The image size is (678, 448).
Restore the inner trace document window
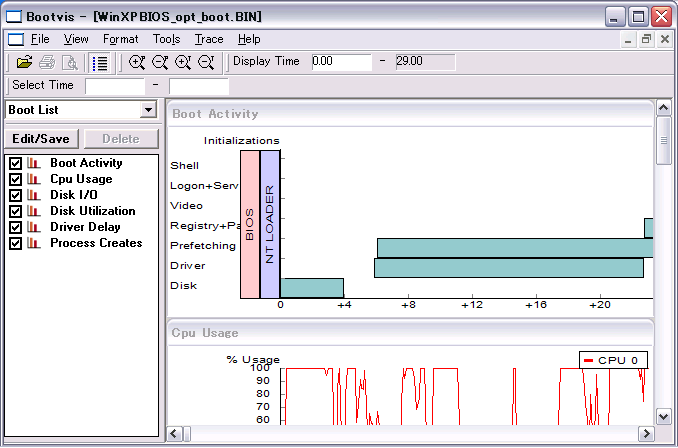click(646, 40)
